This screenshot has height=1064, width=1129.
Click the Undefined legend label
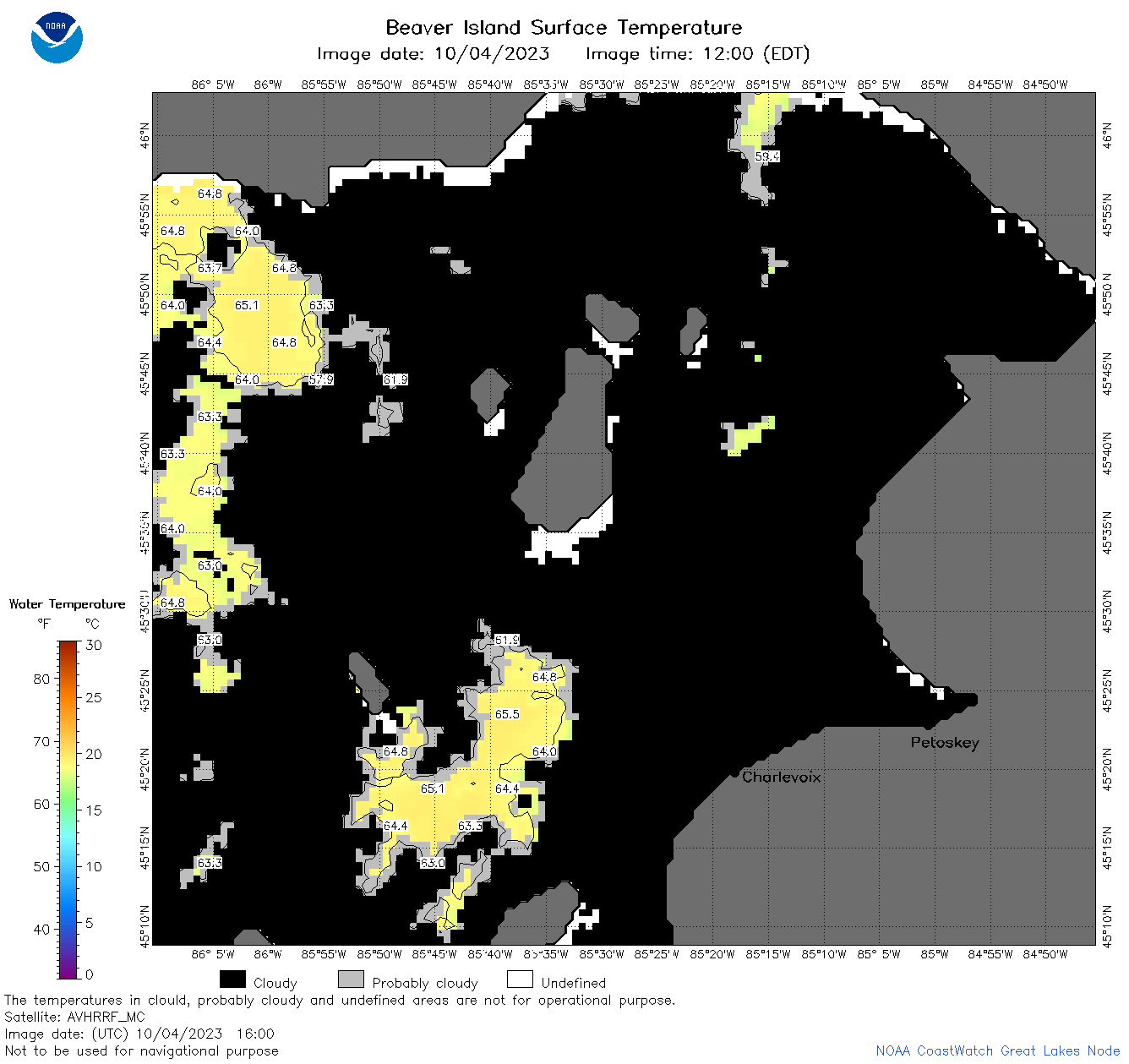coord(573,983)
